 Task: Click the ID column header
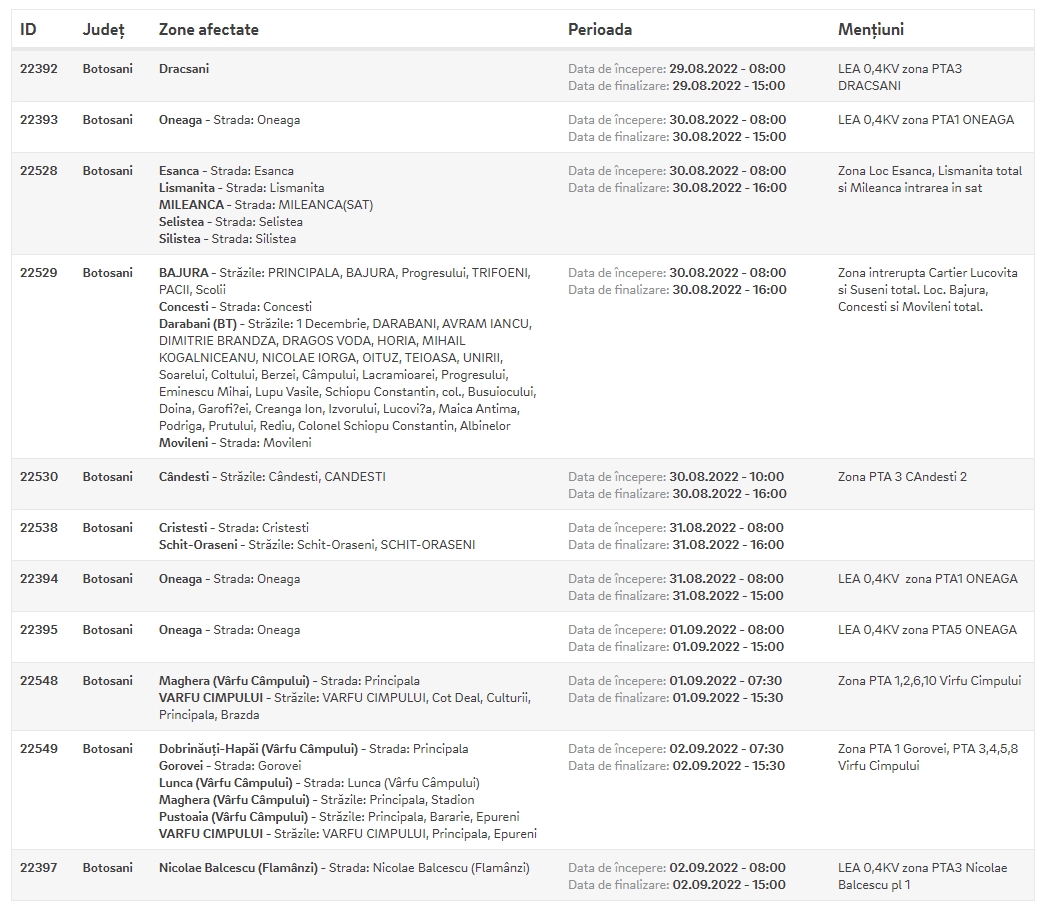tap(28, 29)
